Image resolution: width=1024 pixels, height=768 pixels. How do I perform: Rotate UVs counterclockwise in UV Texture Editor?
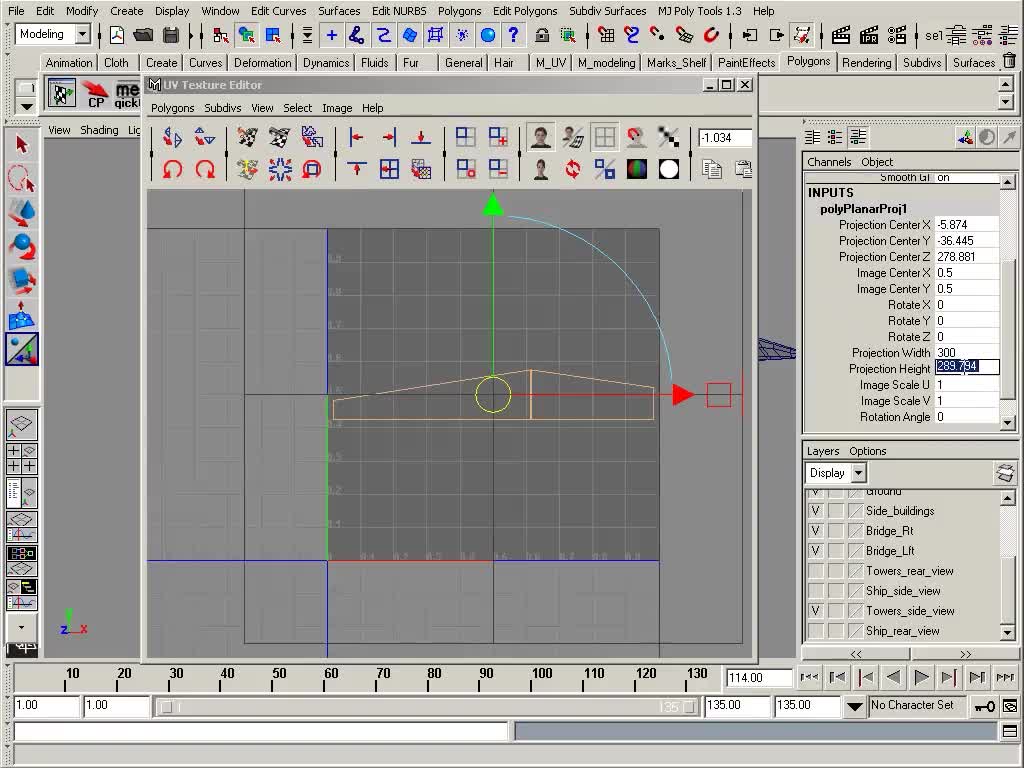point(172,169)
